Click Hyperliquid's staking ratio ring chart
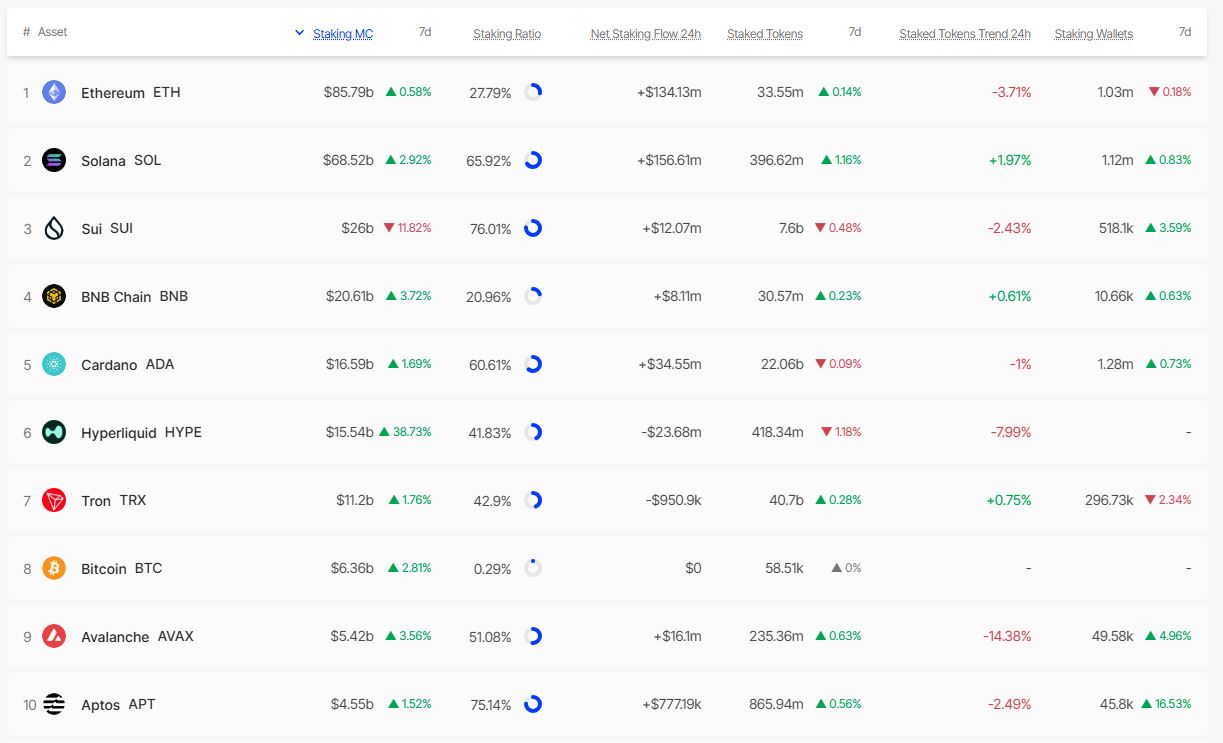This screenshot has height=743, width=1223. (533, 432)
